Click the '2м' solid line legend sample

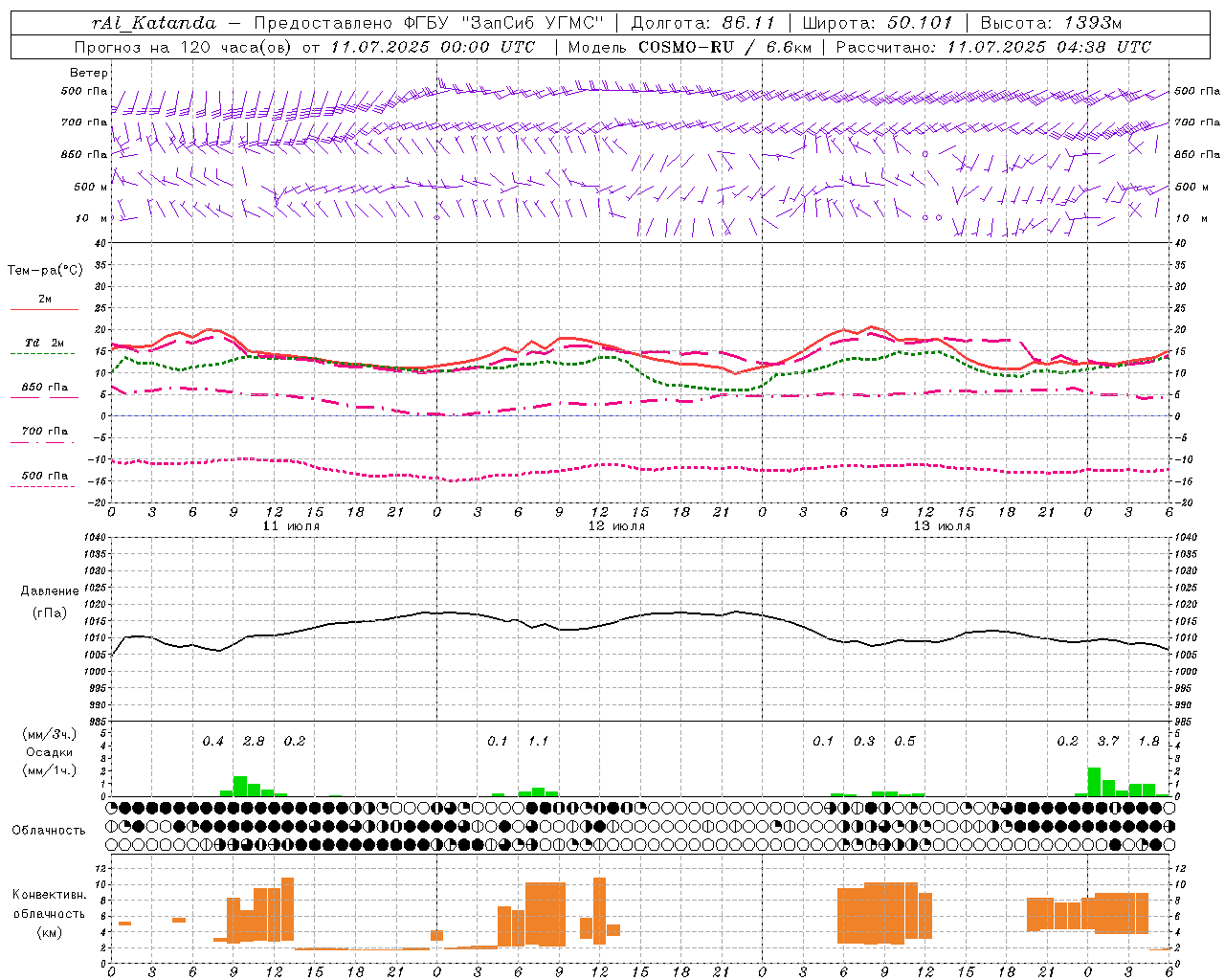click(x=44, y=309)
